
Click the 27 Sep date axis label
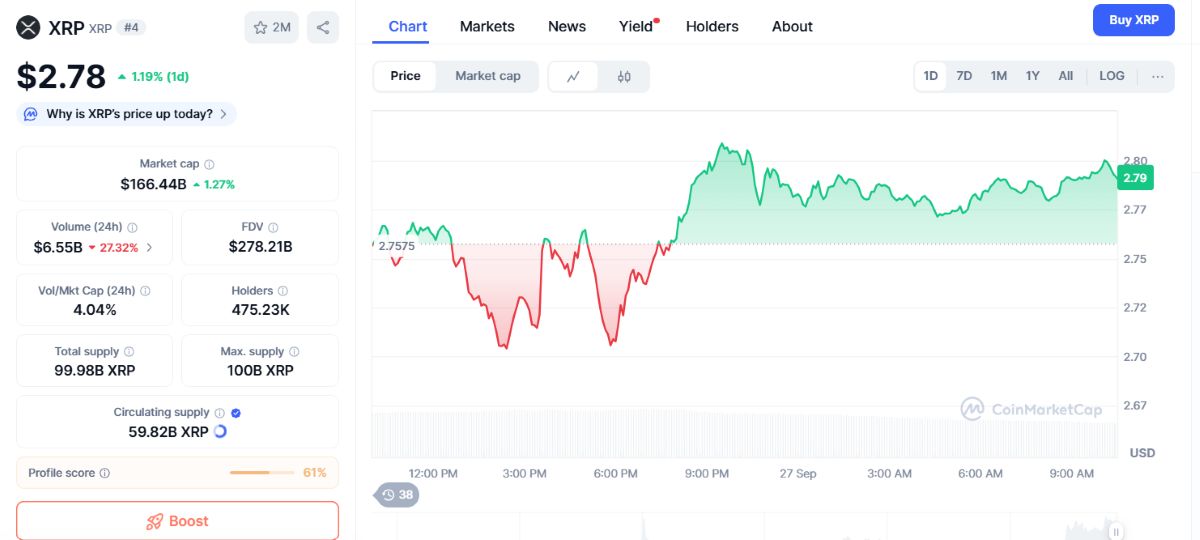pyautogui.click(x=798, y=473)
